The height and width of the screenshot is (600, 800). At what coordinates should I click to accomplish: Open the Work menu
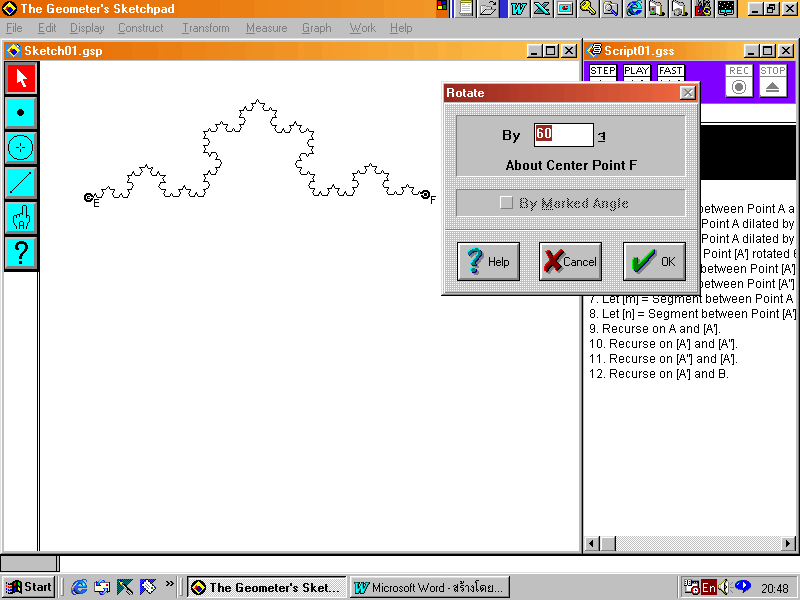[x=362, y=28]
